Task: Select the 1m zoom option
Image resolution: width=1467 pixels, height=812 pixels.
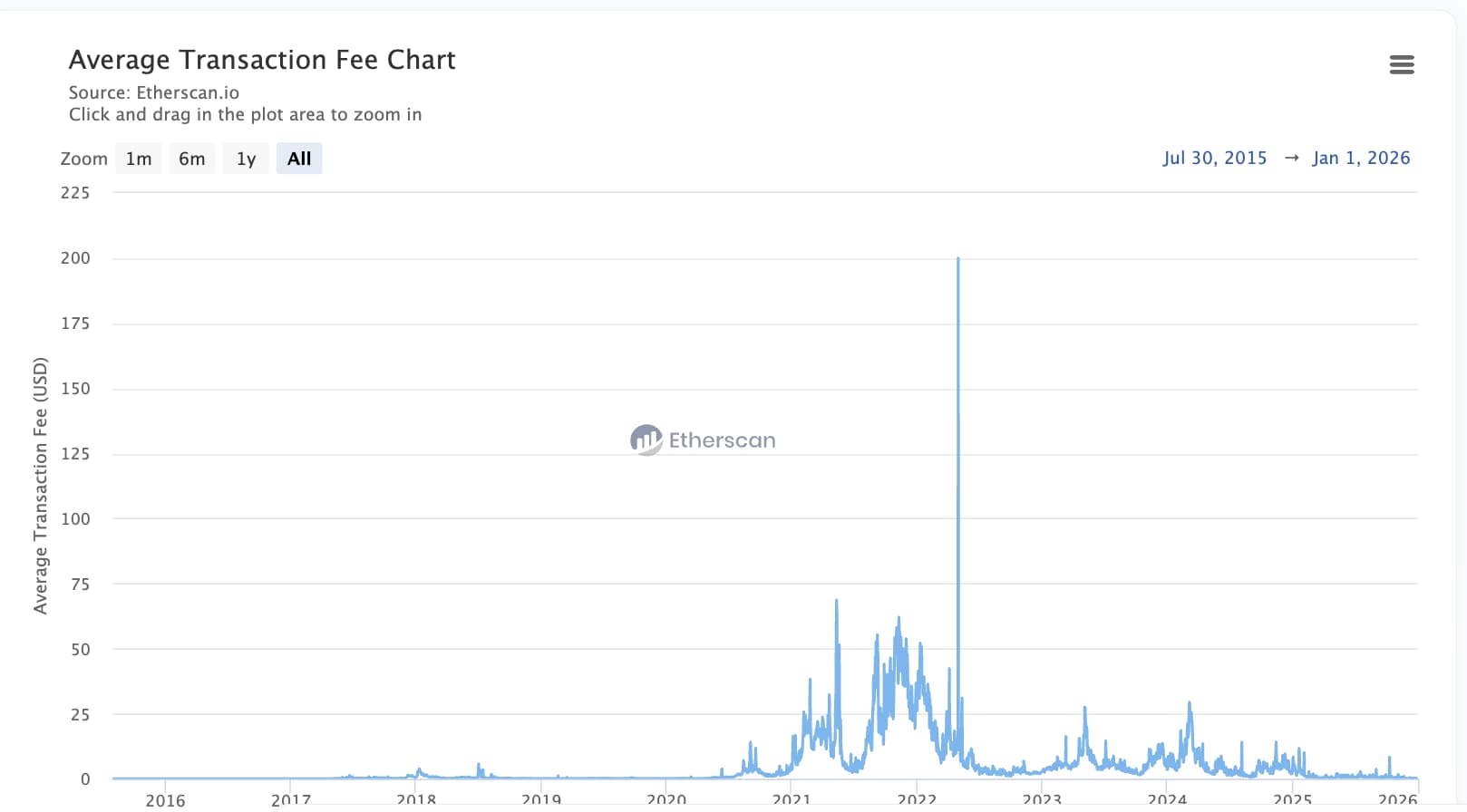Action: click(x=138, y=158)
